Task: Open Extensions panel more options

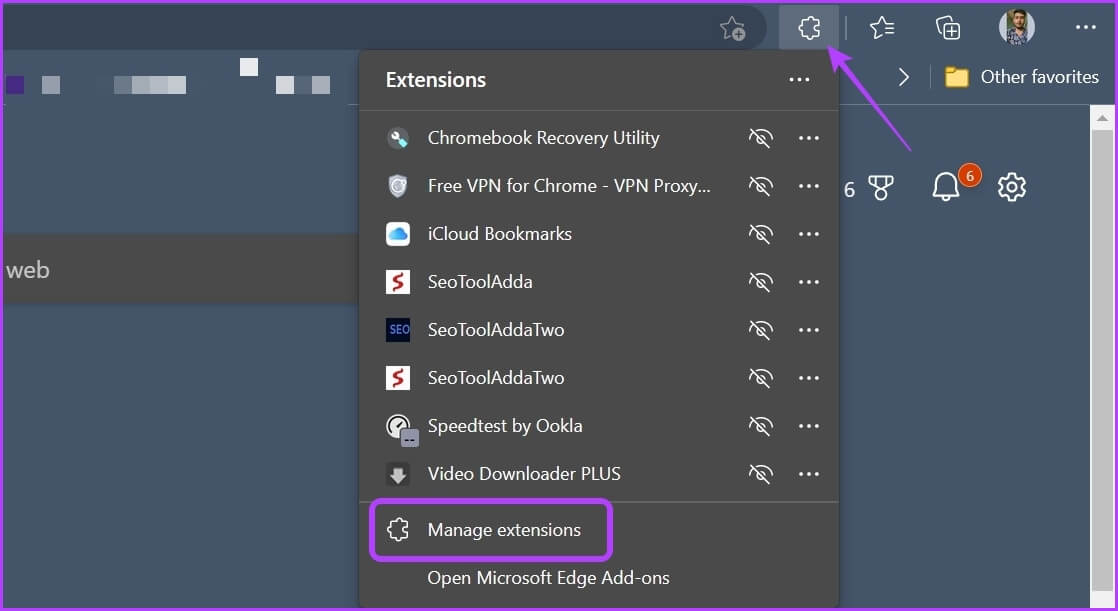Action: [799, 80]
